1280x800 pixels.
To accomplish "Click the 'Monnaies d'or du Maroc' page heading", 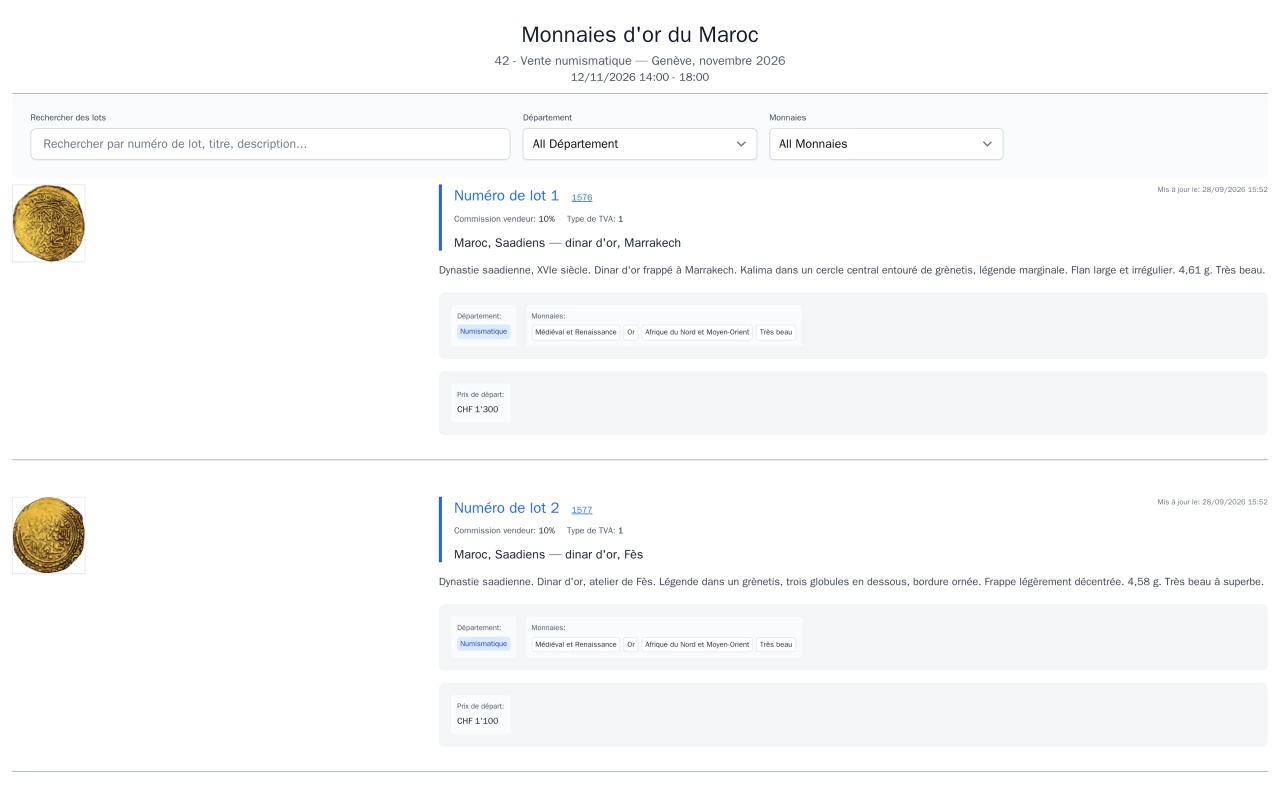I will point(640,35).
